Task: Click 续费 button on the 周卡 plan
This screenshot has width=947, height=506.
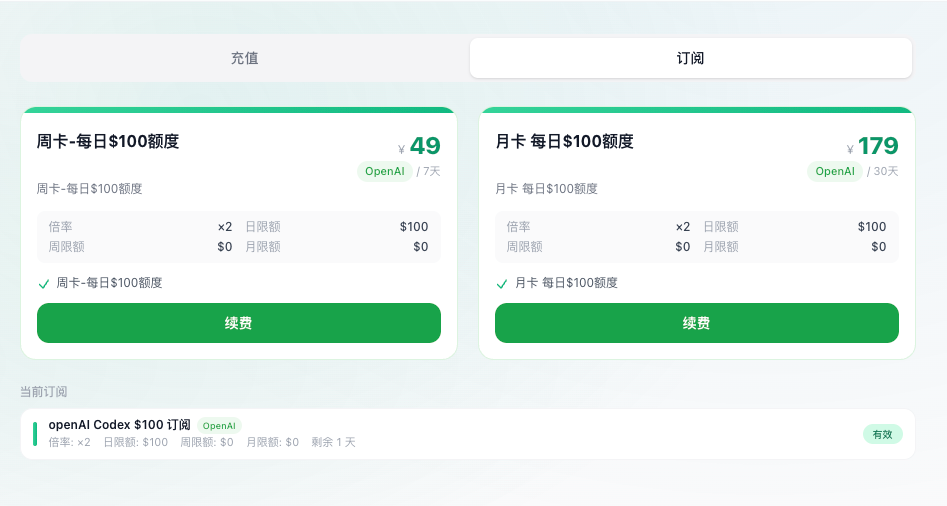Action: click(x=239, y=323)
